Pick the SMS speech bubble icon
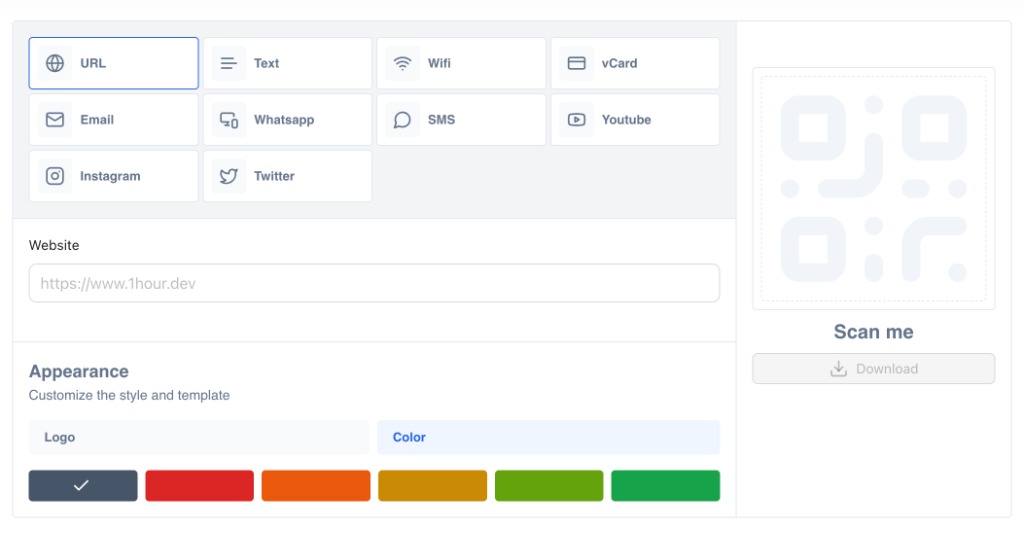This screenshot has height=536, width=1024. pos(402,120)
